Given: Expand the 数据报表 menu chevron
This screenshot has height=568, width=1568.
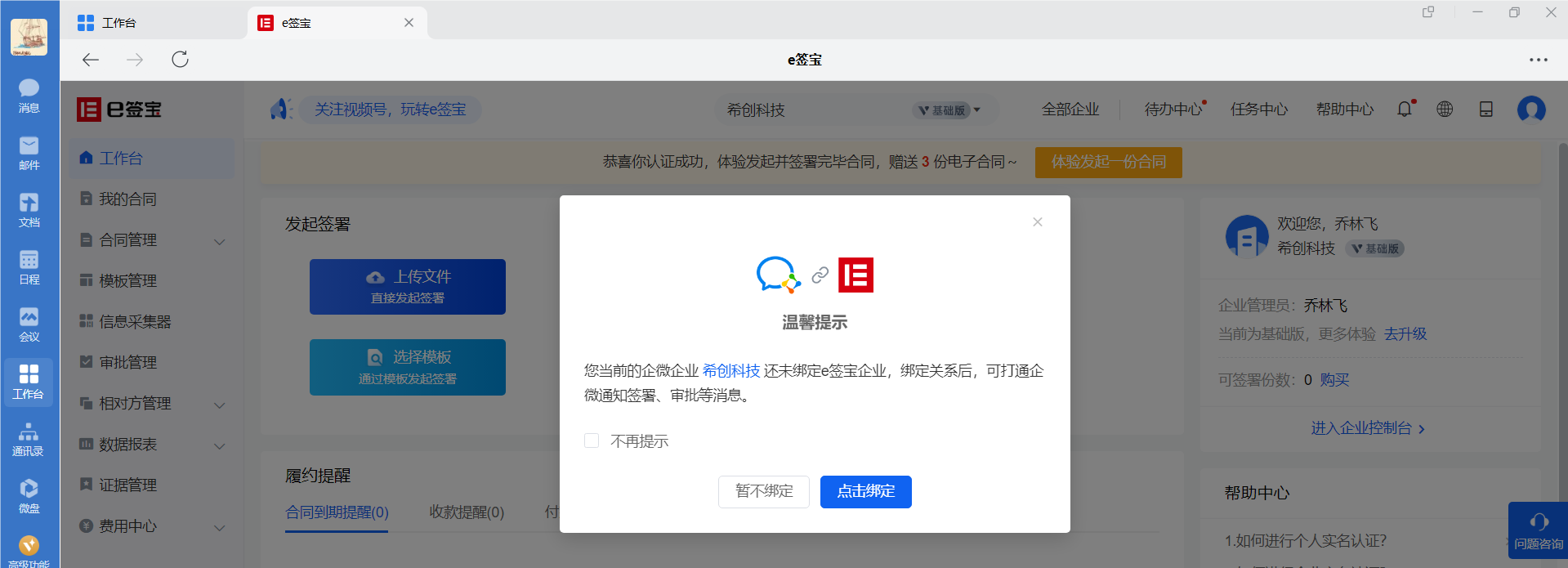Looking at the screenshot, I should (219, 445).
